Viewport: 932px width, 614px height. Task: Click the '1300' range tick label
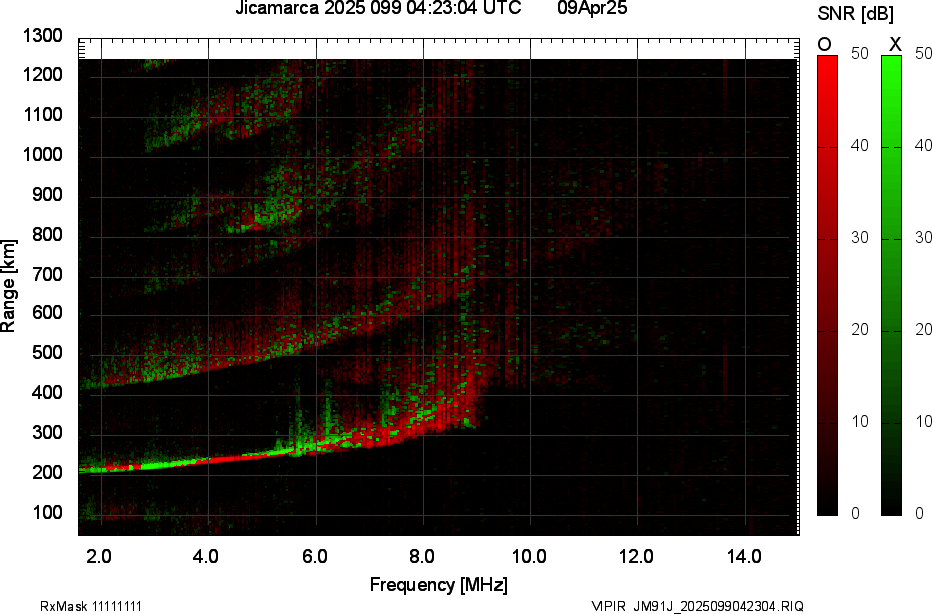click(43, 36)
